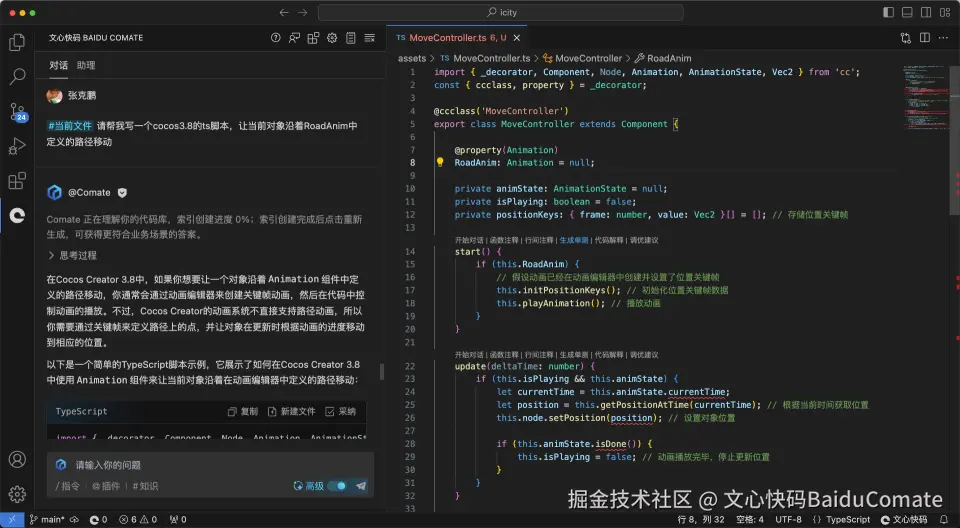Image resolution: width=960 pixels, height=528 pixels.
Task: Click the Comate panel document list icon
Action: 351,38
